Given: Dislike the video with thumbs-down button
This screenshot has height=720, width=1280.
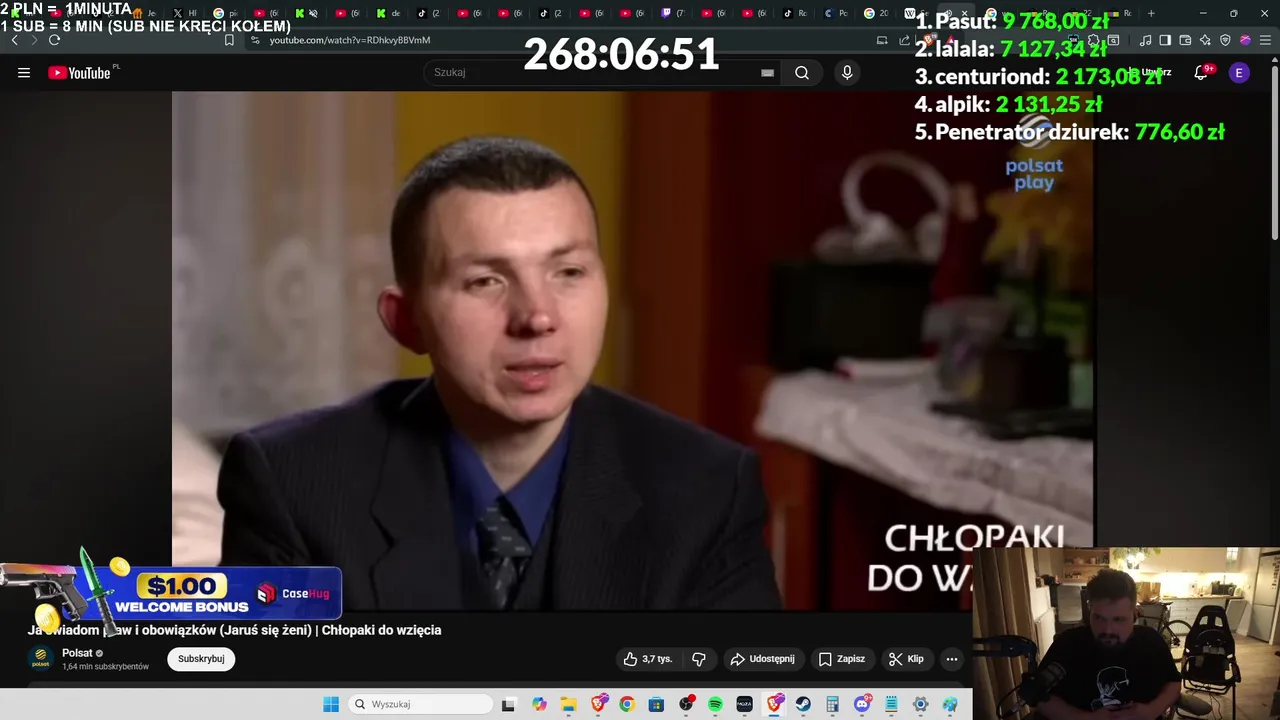Looking at the screenshot, I should coord(699,659).
